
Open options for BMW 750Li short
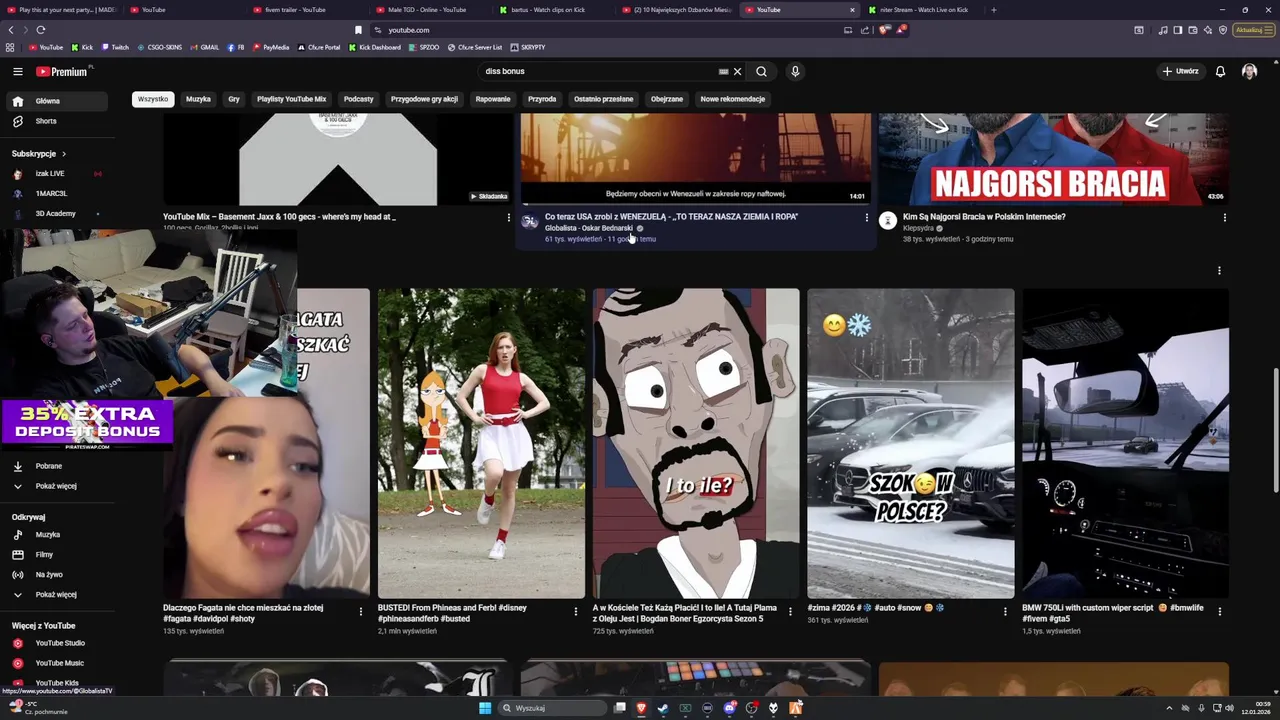1219,611
